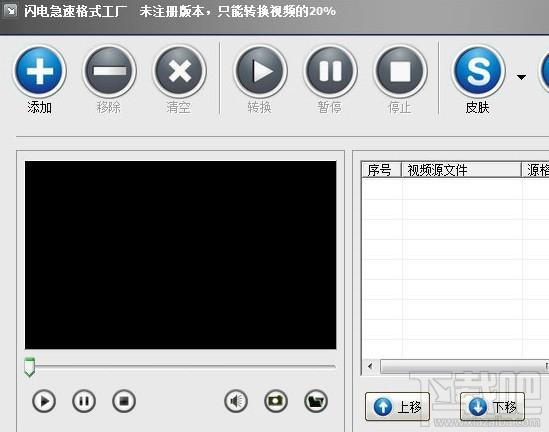Click the 移除 remove icon
The width and height of the screenshot is (549, 432).
109,71
